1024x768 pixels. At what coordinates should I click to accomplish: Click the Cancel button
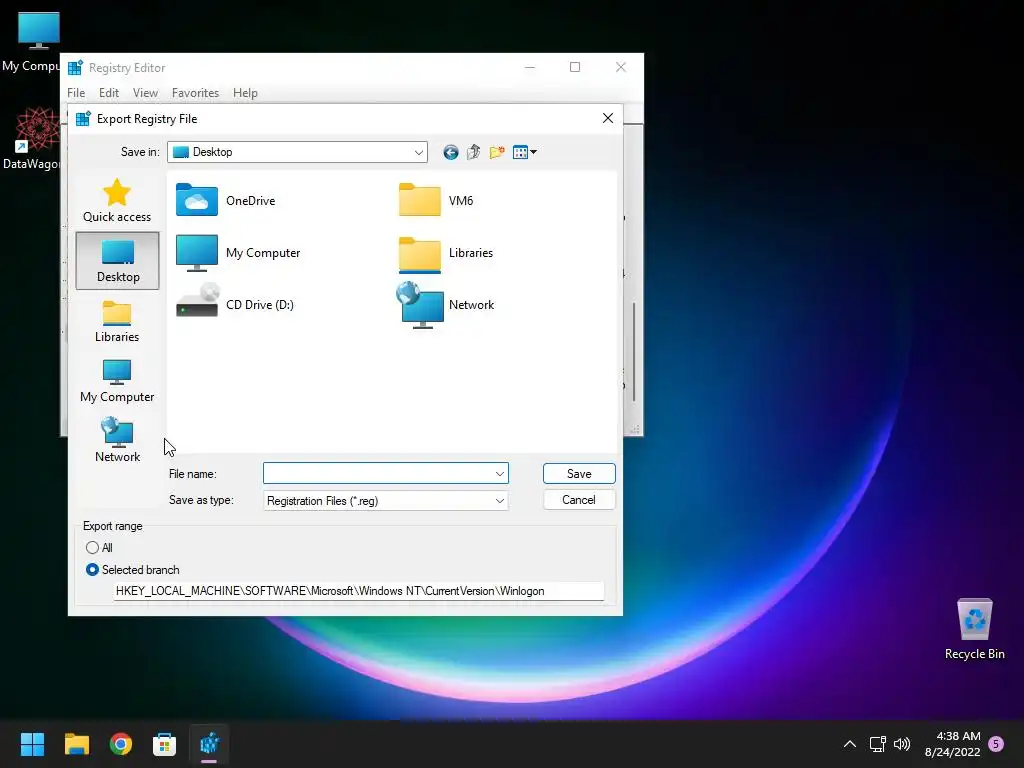click(x=579, y=500)
